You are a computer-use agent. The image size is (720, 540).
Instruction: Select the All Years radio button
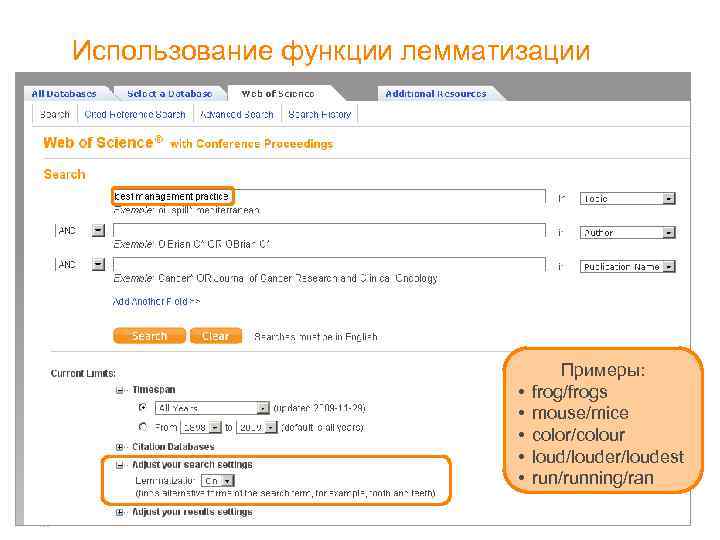click(143, 407)
